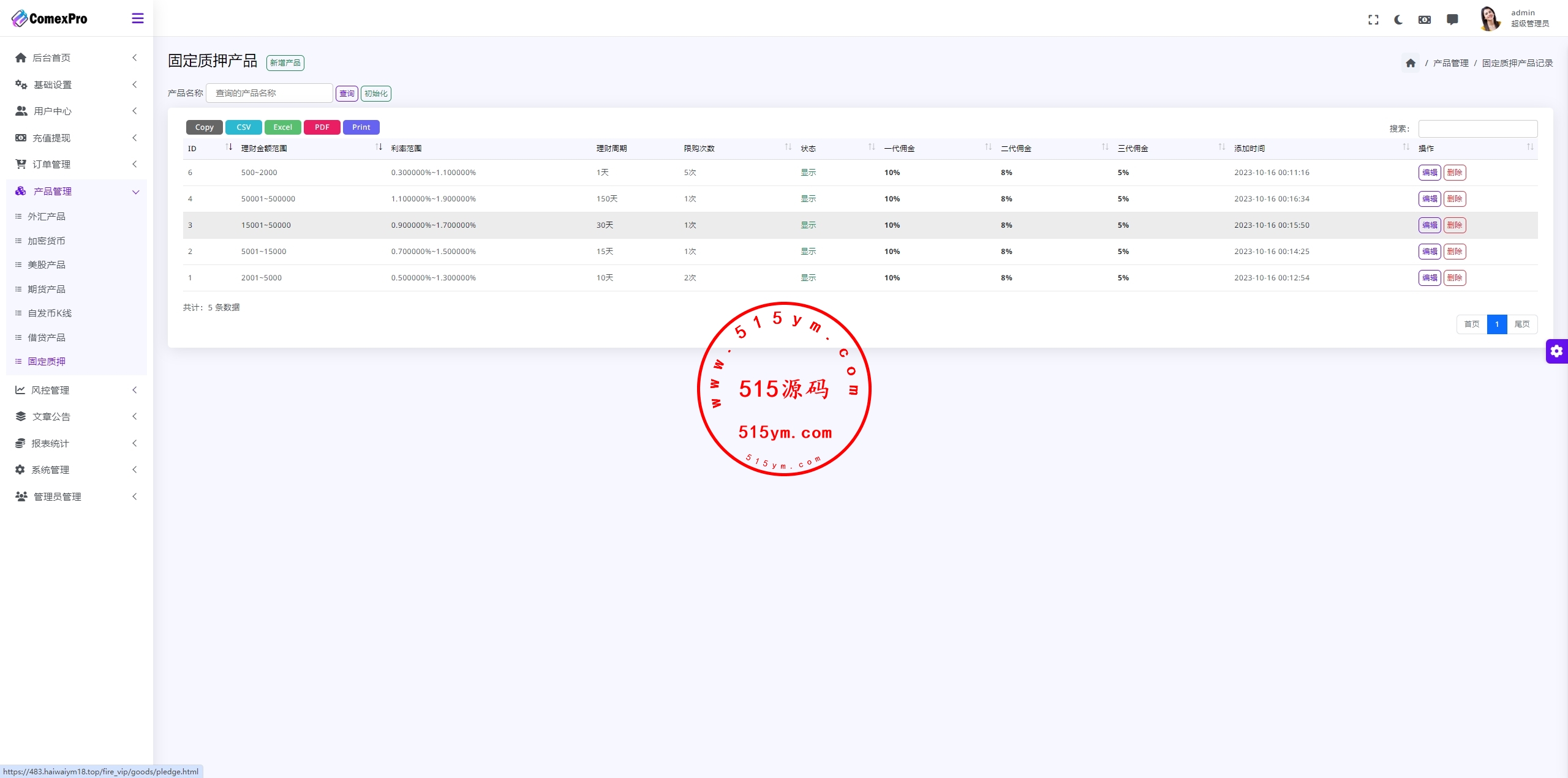Click the money banknote header icon

point(1425,20)
